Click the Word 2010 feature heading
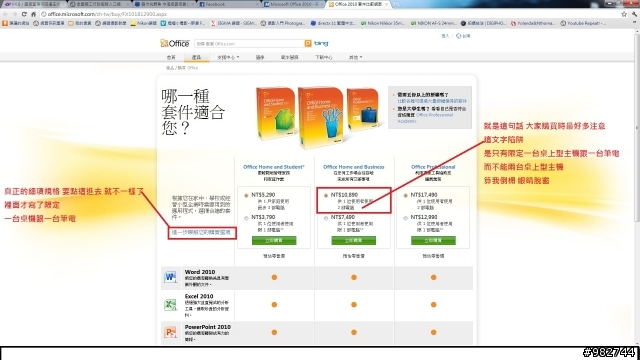This screenshot has width=640, height=360. (x=200, y=272)
